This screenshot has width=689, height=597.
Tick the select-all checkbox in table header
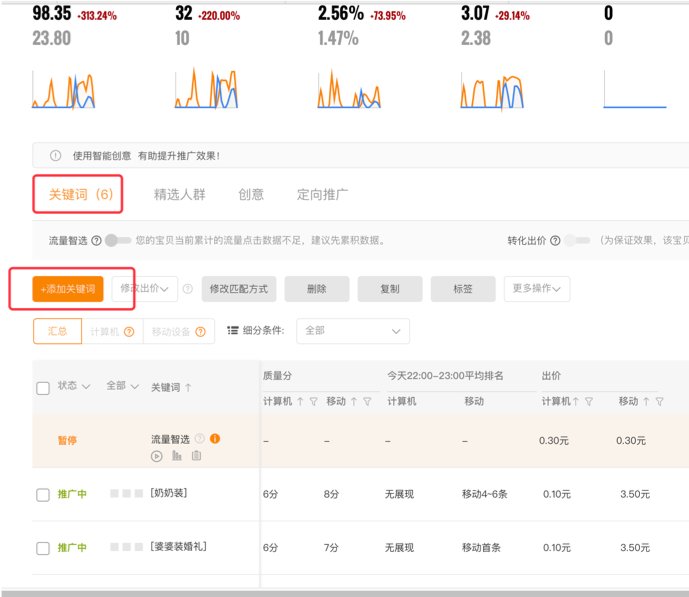click(43, 388)
